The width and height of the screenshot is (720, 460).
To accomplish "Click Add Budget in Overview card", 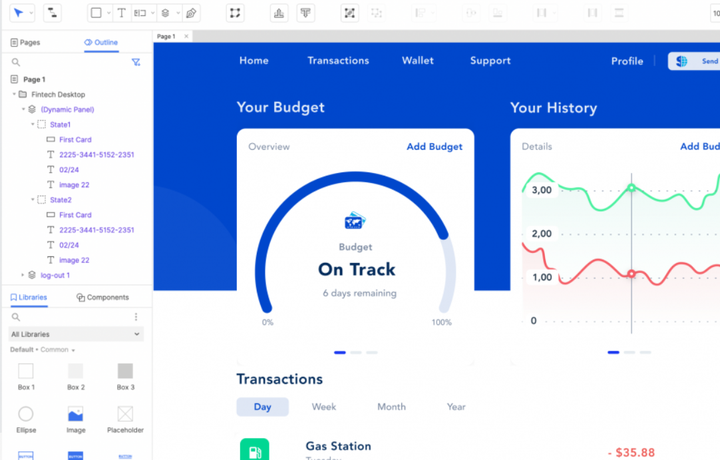I will [434, 146].
